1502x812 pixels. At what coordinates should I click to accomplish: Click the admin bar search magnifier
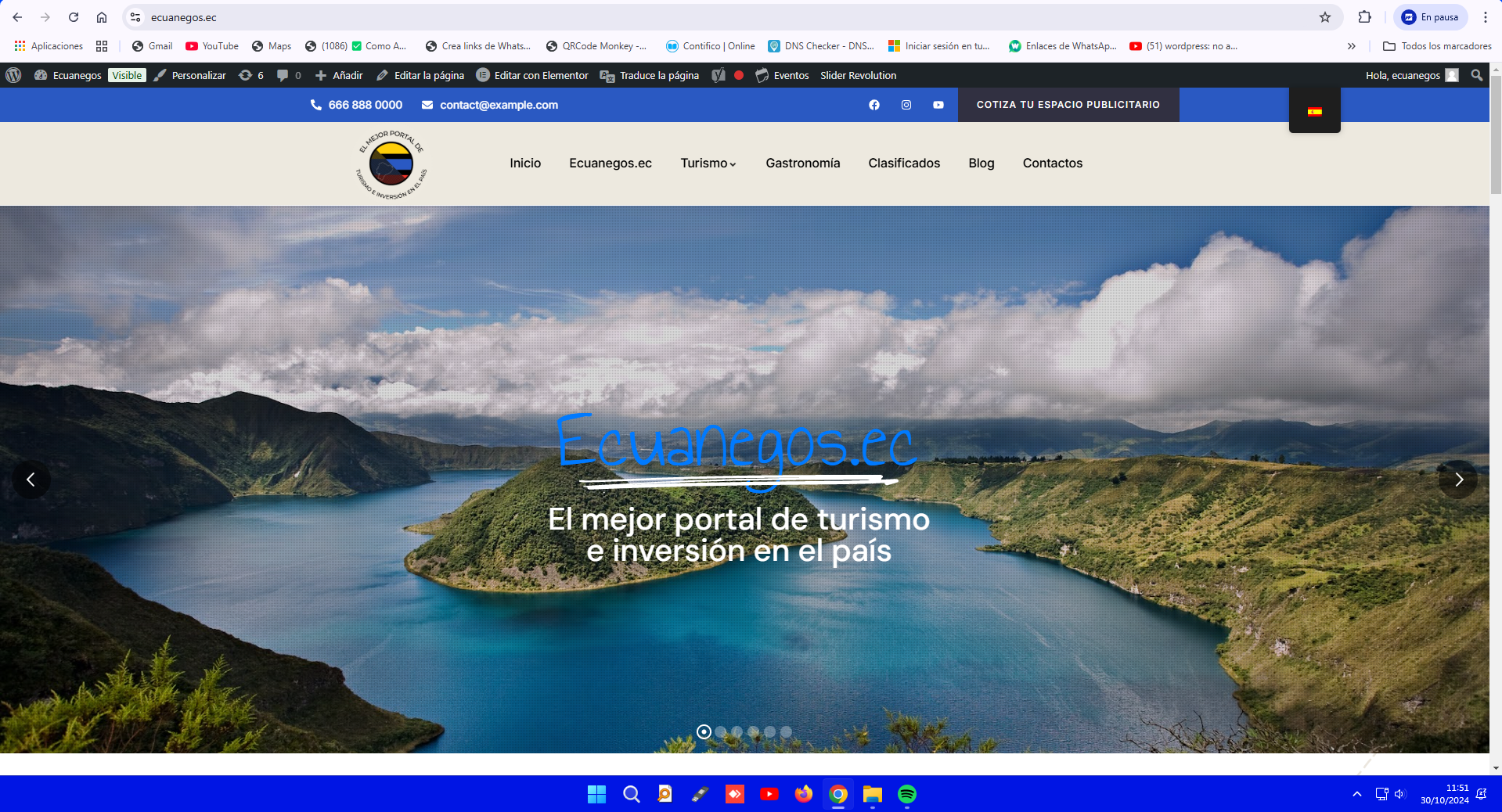pyautogui.click(x=1476, y=75)
